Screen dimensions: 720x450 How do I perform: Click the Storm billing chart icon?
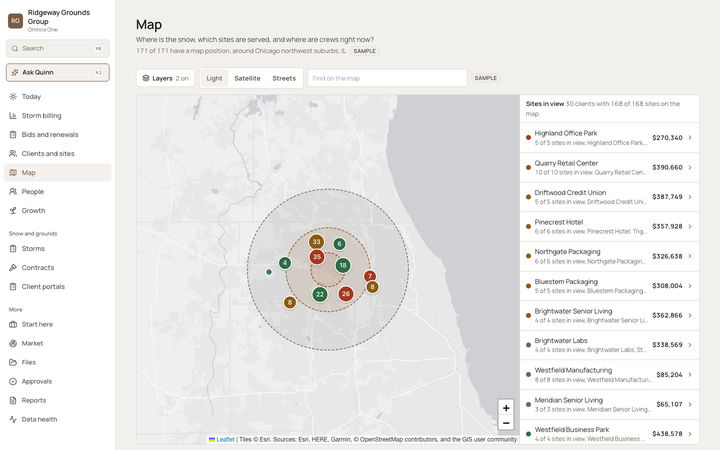pos(13,116)
